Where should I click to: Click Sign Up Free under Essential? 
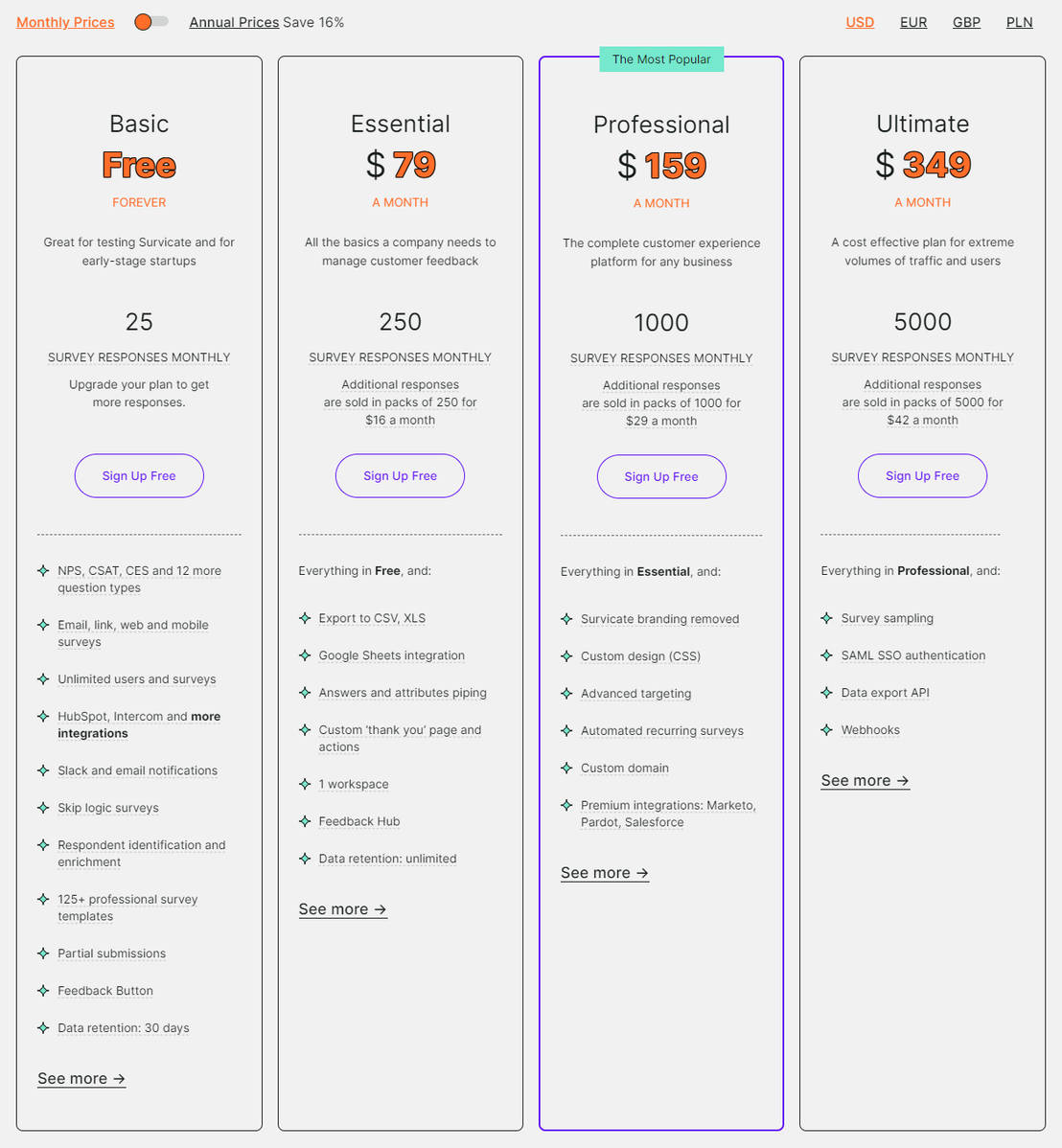pyautogui.click(x=400, y=476)
